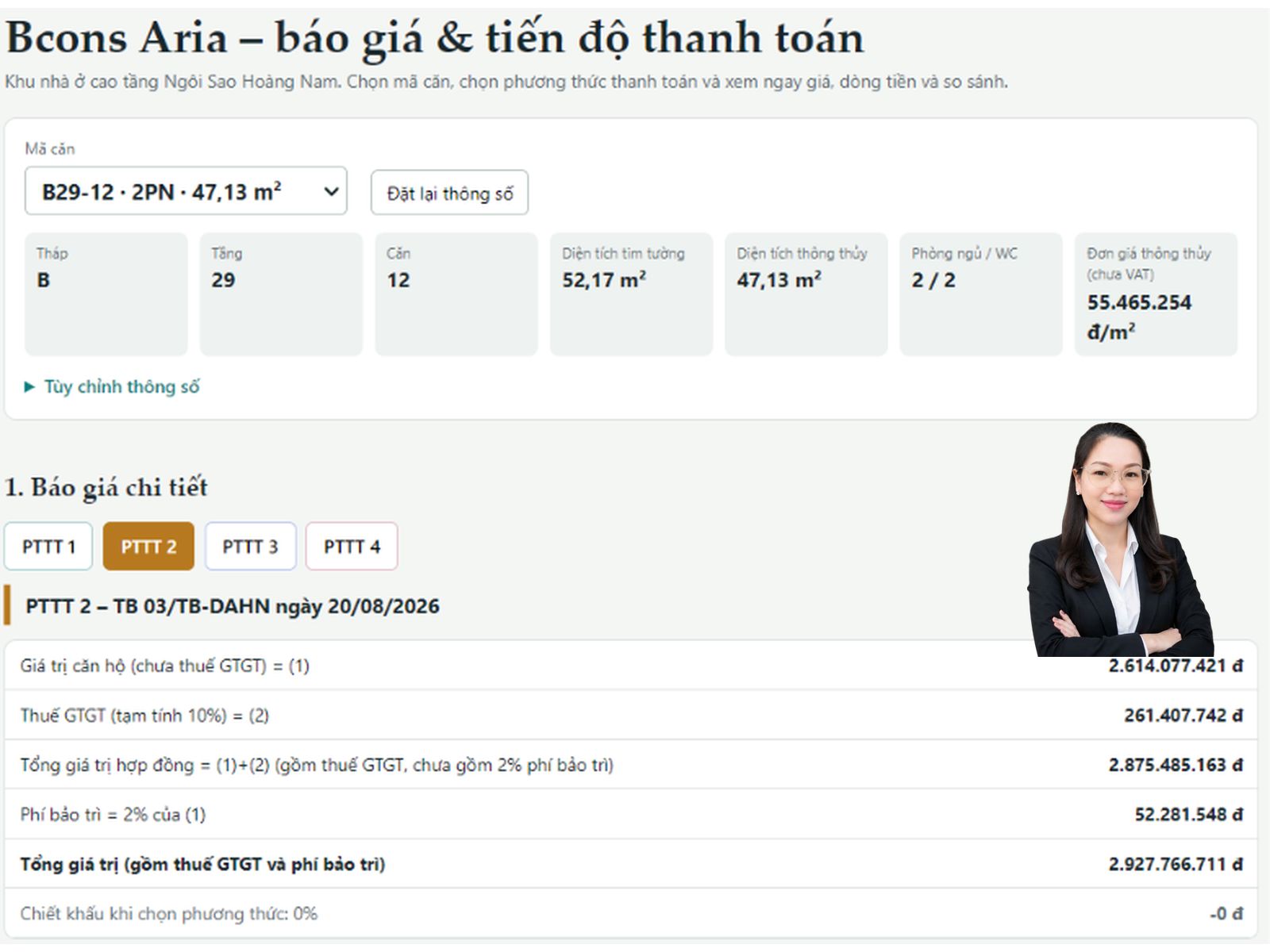Image resolution: width=1270 pixels, height=952 pixels.
Task: Click the Đặt lại thông số button
Action: (449, 193)
